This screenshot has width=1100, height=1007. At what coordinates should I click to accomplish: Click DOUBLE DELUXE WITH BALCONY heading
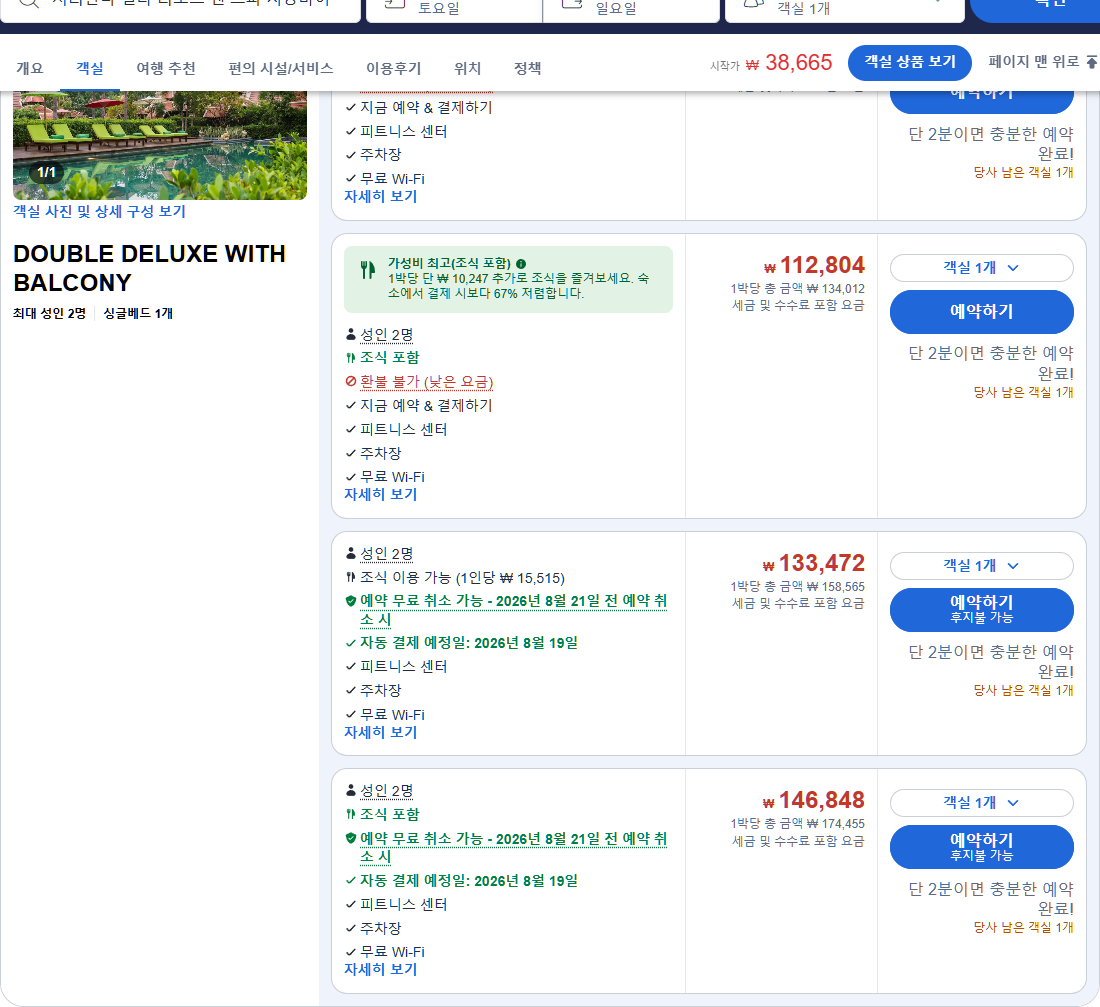pos(149,268)
